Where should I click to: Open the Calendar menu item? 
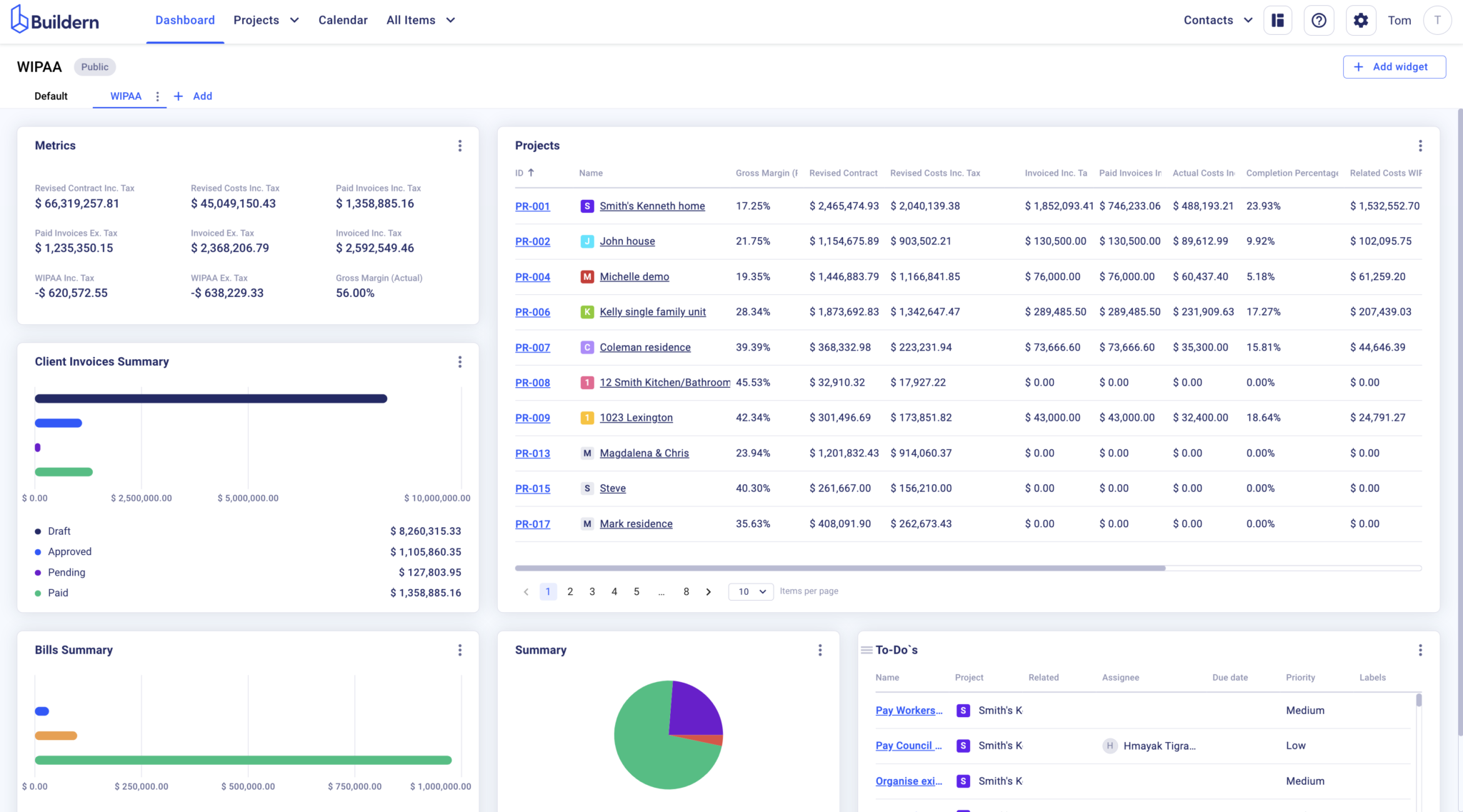(x=343, y=20)
